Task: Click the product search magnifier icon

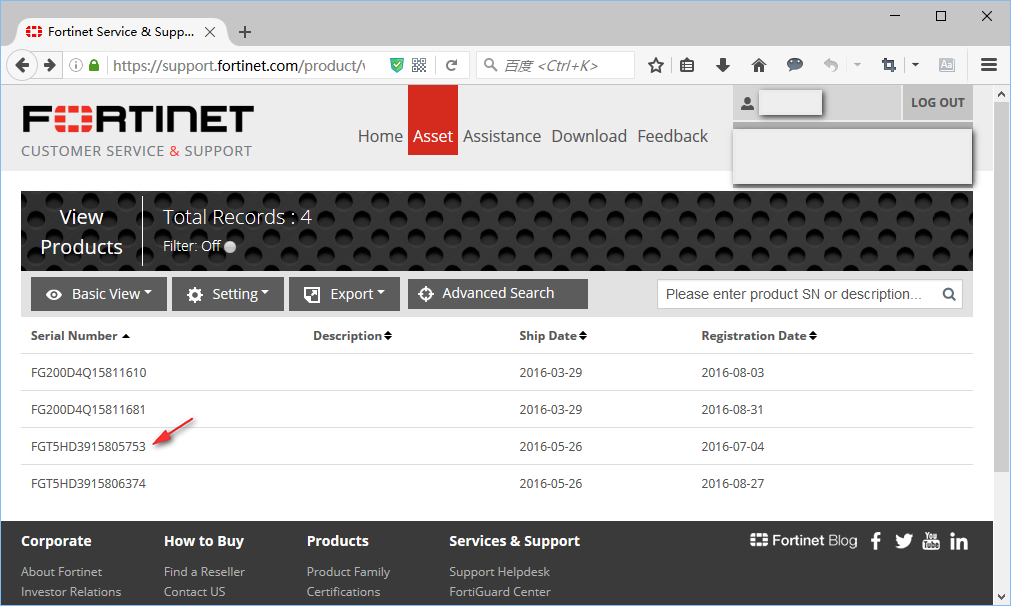Action: point(949,294)
